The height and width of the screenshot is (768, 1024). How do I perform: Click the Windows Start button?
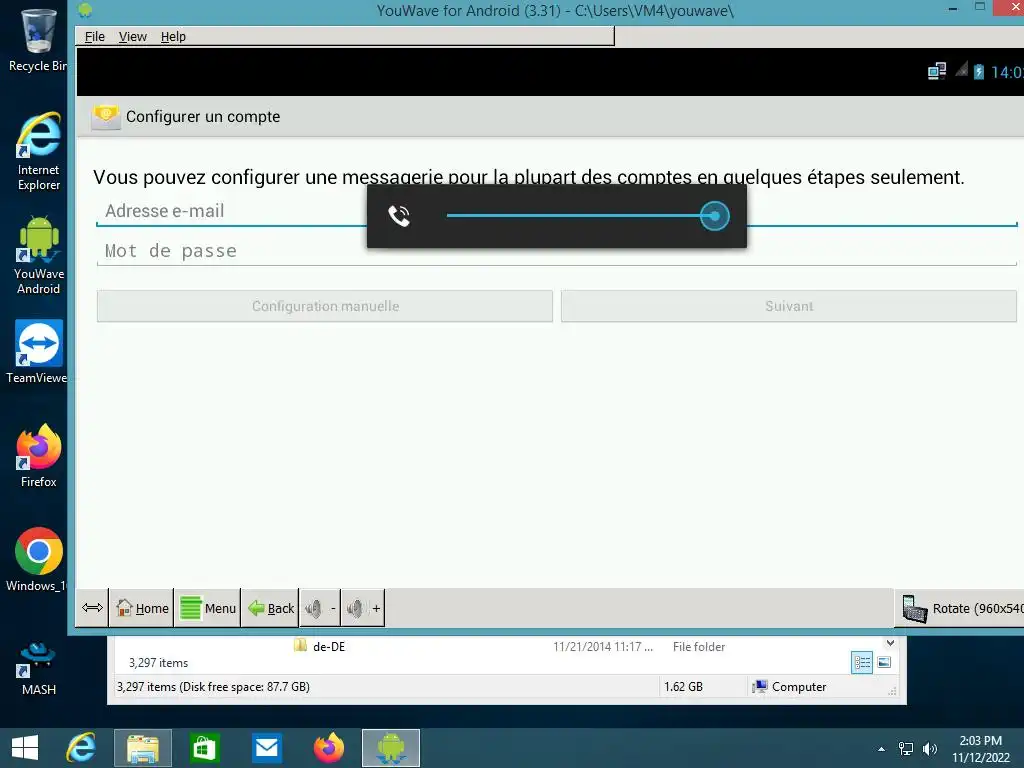tap(25, 748)
